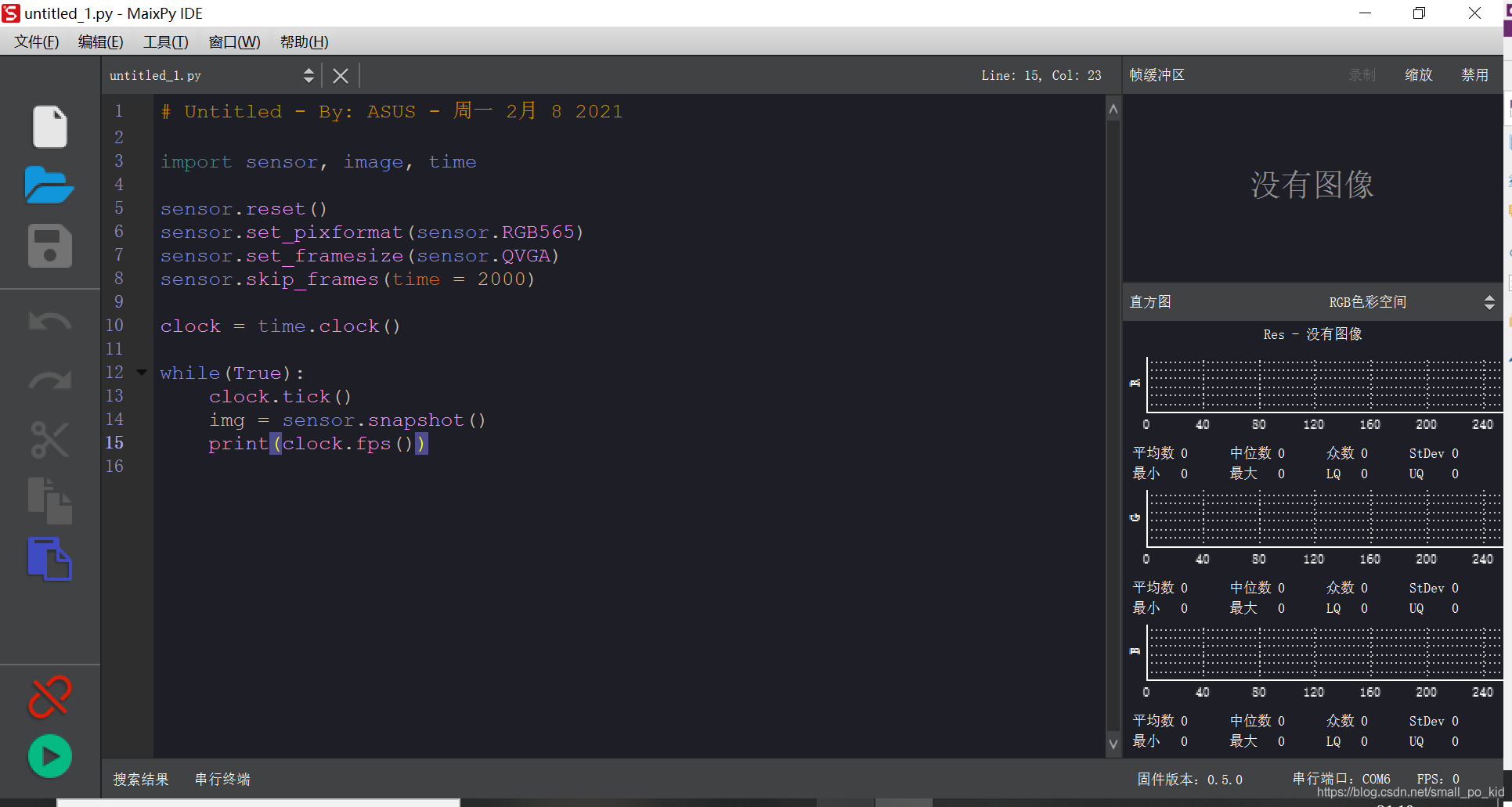Click the 固件版本: 0.5.0 status text
The width and height of the screenshot is (1512, 807).
pos(1189,780)
